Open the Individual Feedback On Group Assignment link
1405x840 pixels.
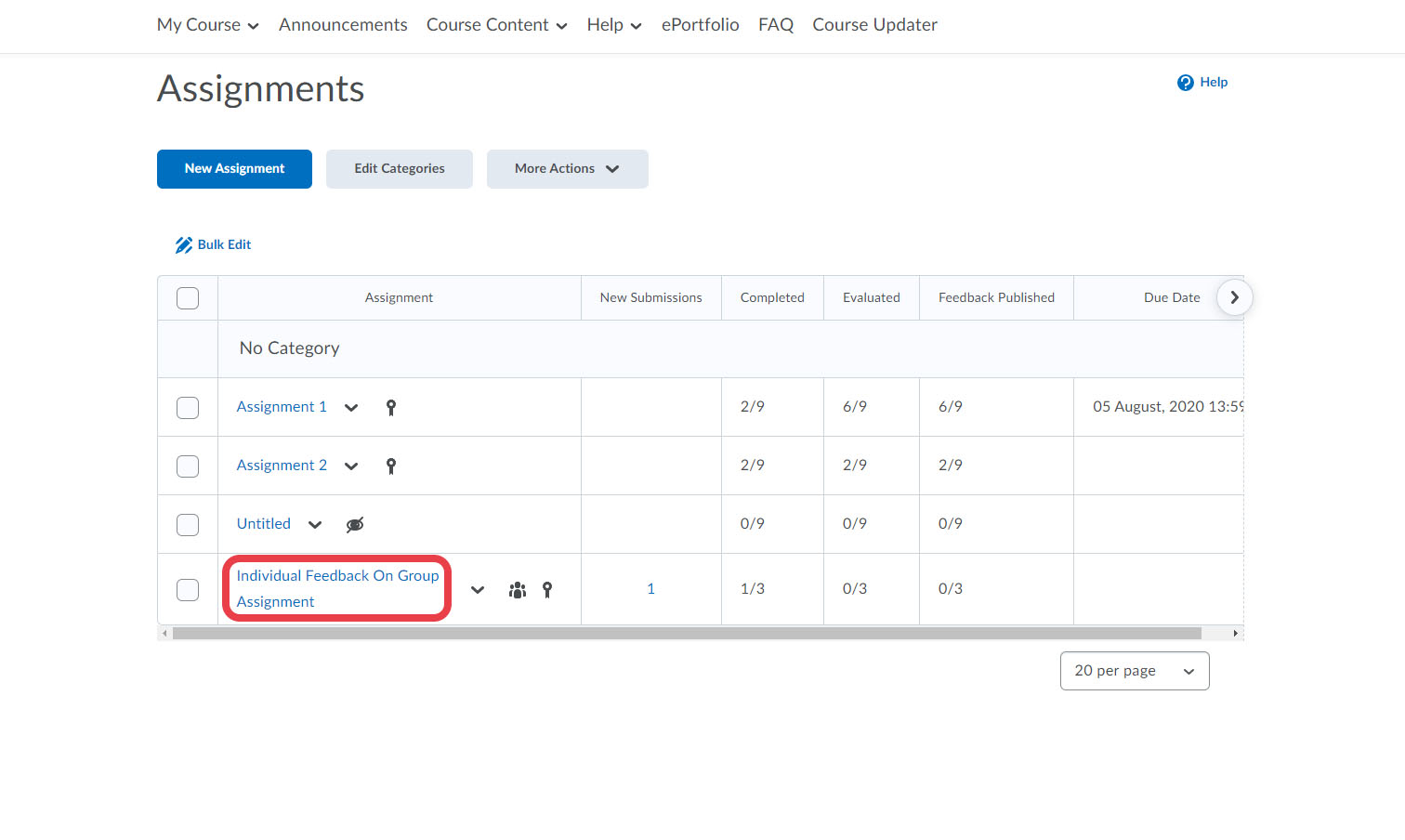336,588
